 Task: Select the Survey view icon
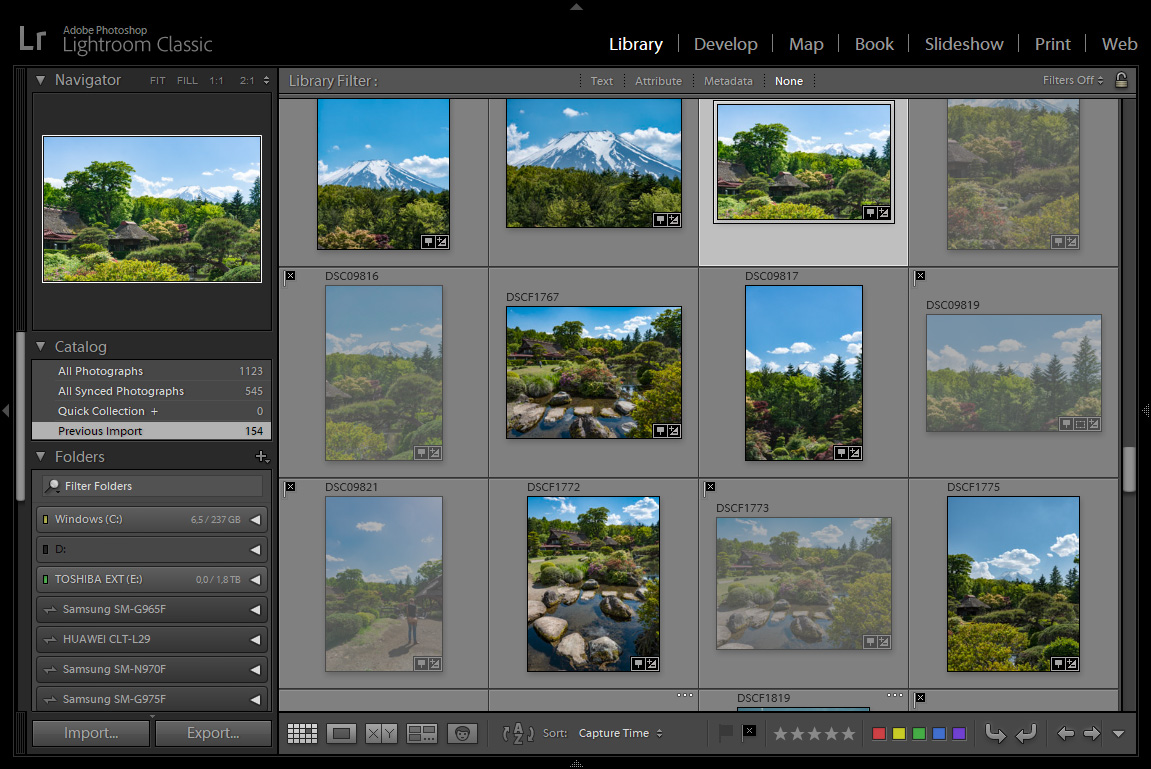pos(424,733)
